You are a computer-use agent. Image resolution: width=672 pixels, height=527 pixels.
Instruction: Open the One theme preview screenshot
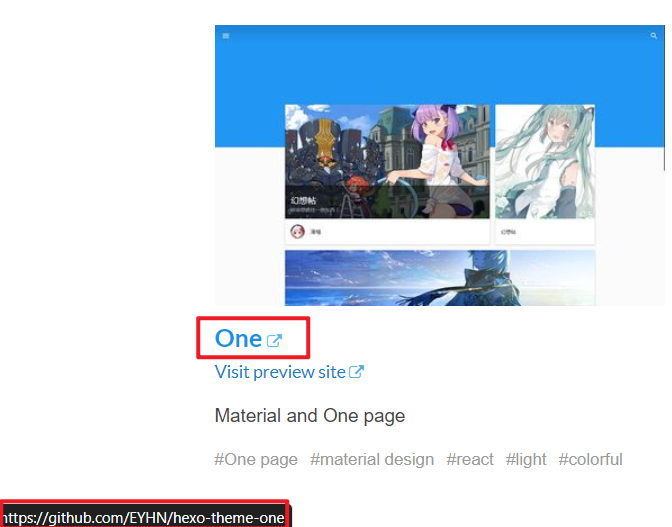[440, 165]
